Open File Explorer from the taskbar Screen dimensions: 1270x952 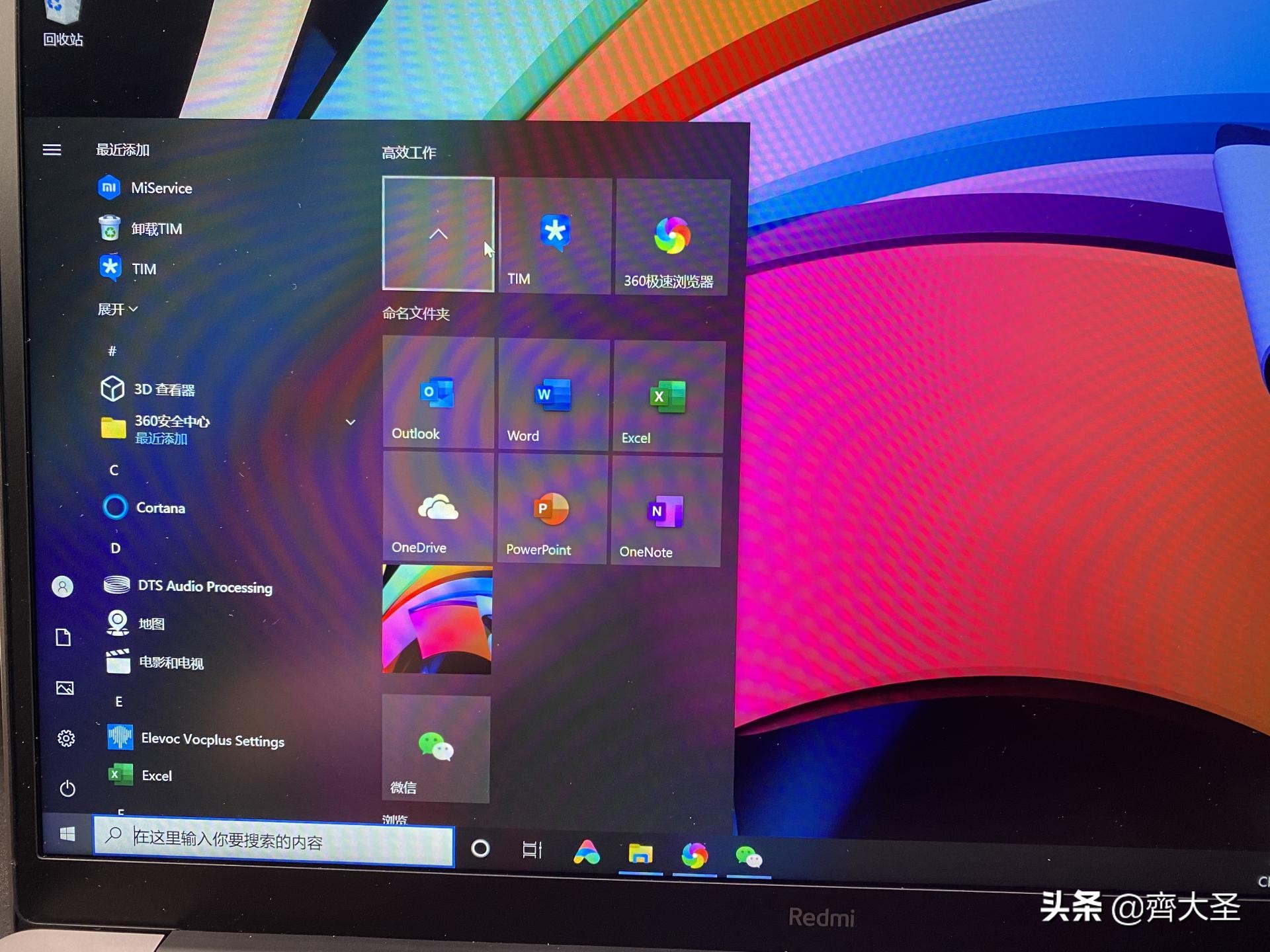640,855
